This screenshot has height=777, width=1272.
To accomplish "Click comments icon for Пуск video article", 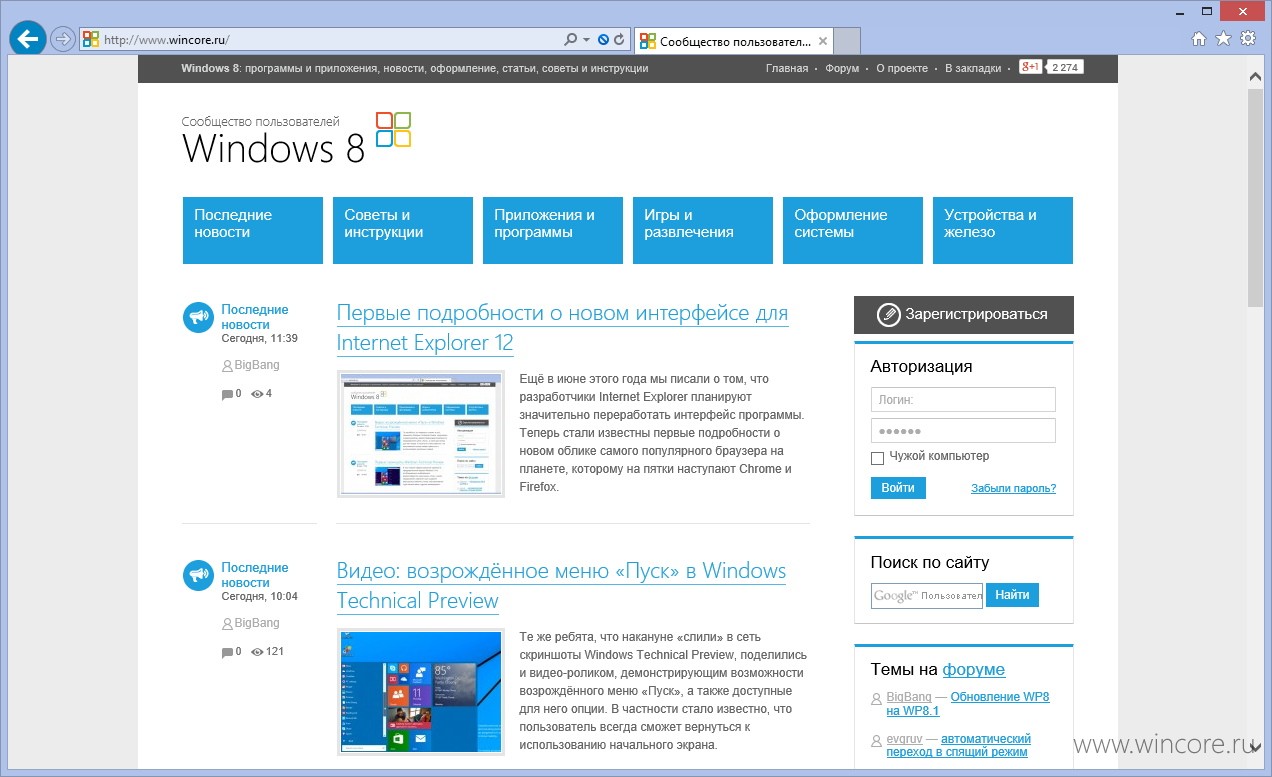I will point(227,652).
